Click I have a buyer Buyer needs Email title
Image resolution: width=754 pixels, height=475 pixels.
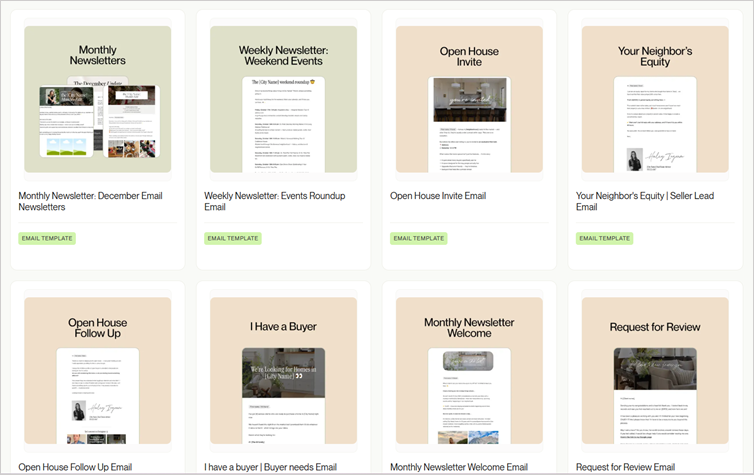(x=270, y=467)
